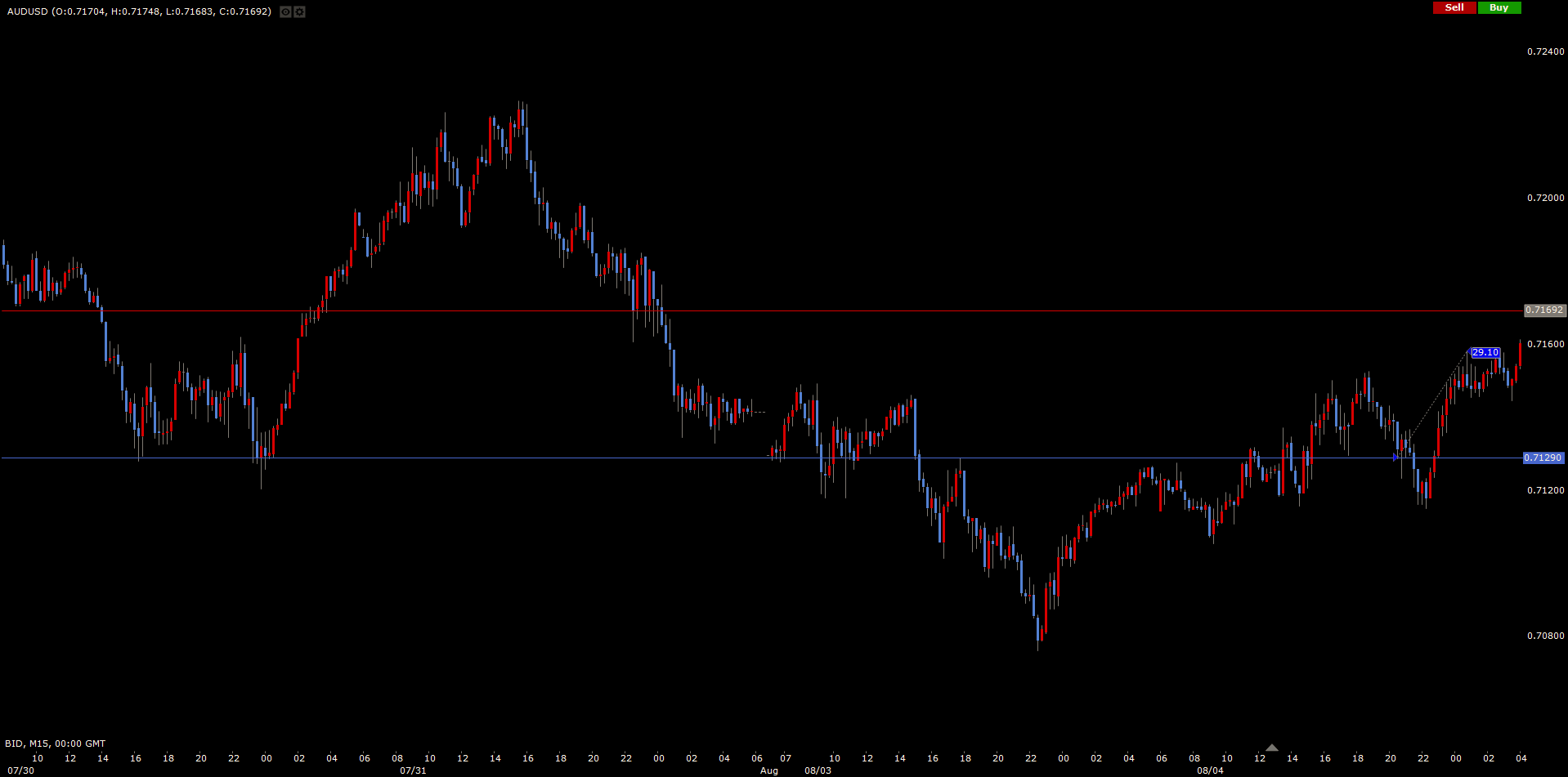Image resolution: width=1568 pixels, height=777 pixels.
Task: Click the BID, M15 timeframe label
Action: (x=55, y=744)
